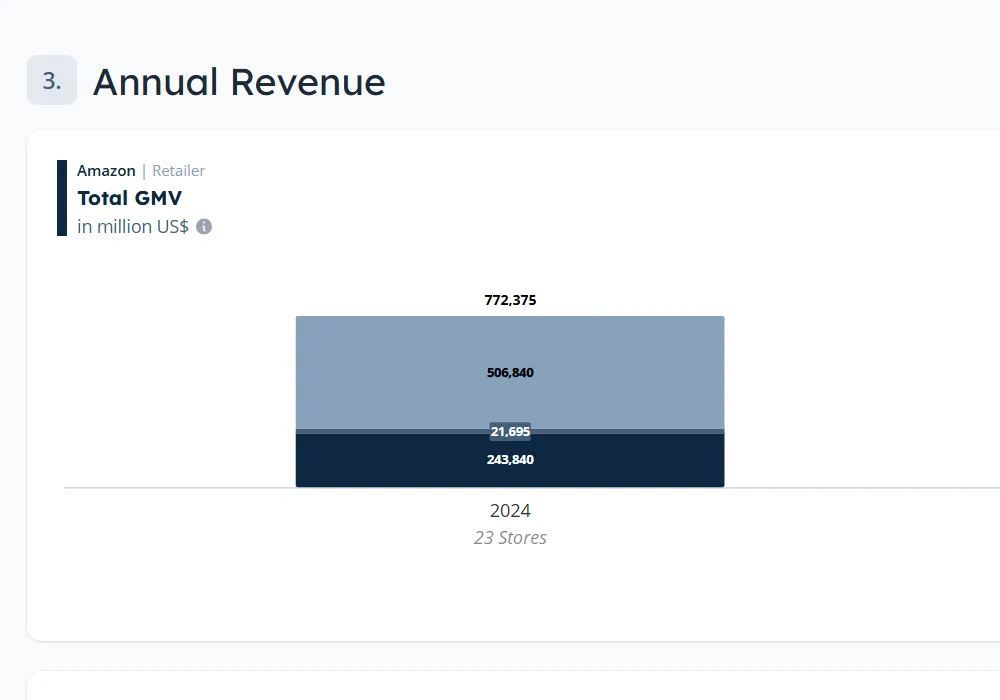Click the 772,375 total value label

click(x=510, y=300)
